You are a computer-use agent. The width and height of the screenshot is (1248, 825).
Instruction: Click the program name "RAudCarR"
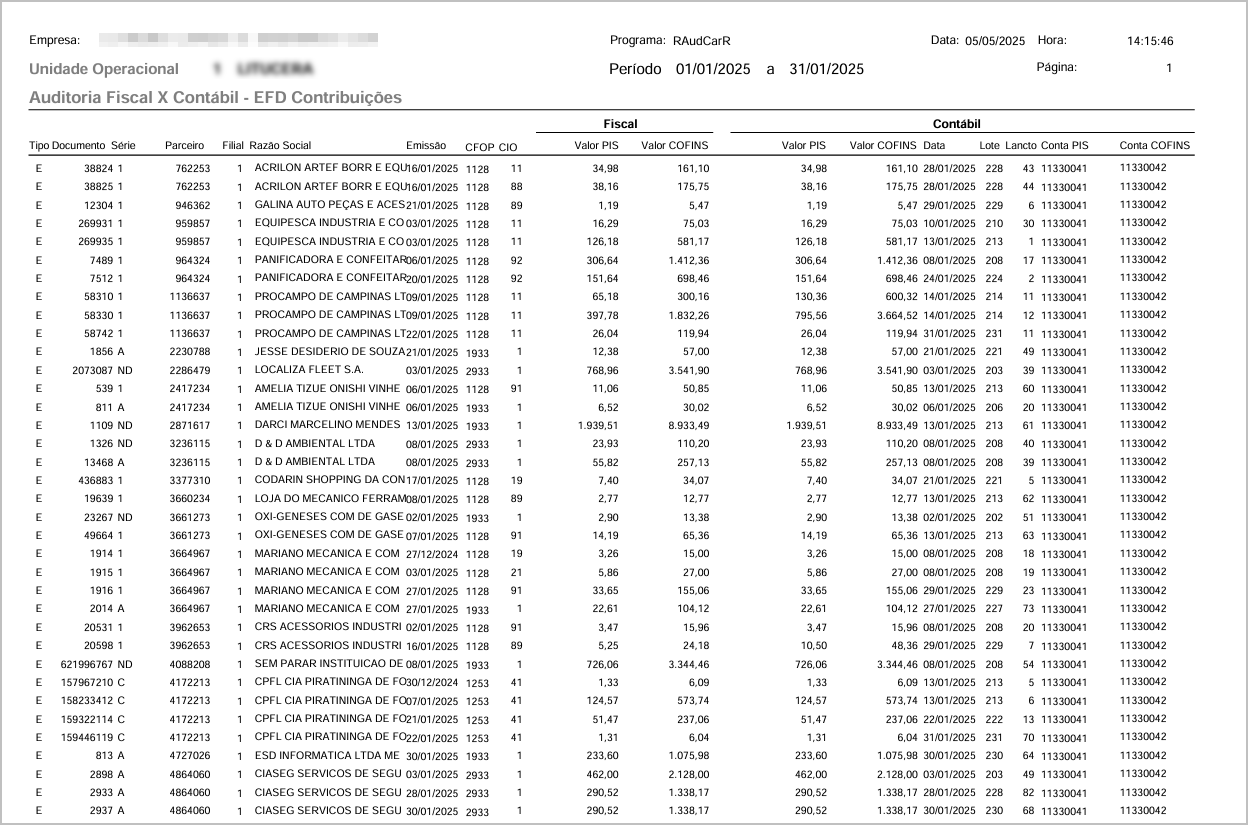702,41
